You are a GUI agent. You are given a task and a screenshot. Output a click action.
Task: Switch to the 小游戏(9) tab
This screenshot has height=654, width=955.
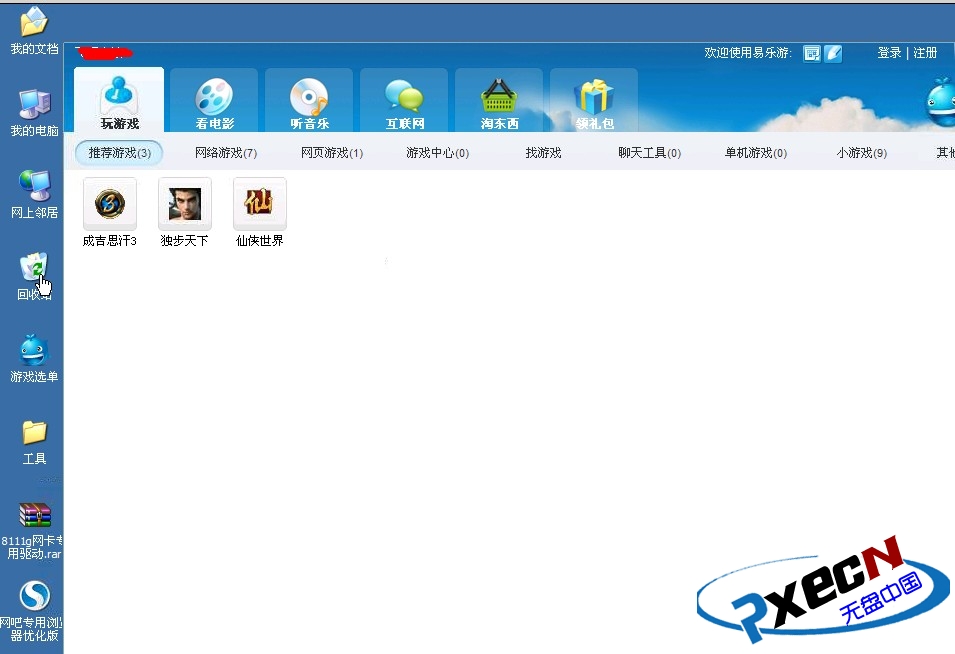click(x=860, y=152)
